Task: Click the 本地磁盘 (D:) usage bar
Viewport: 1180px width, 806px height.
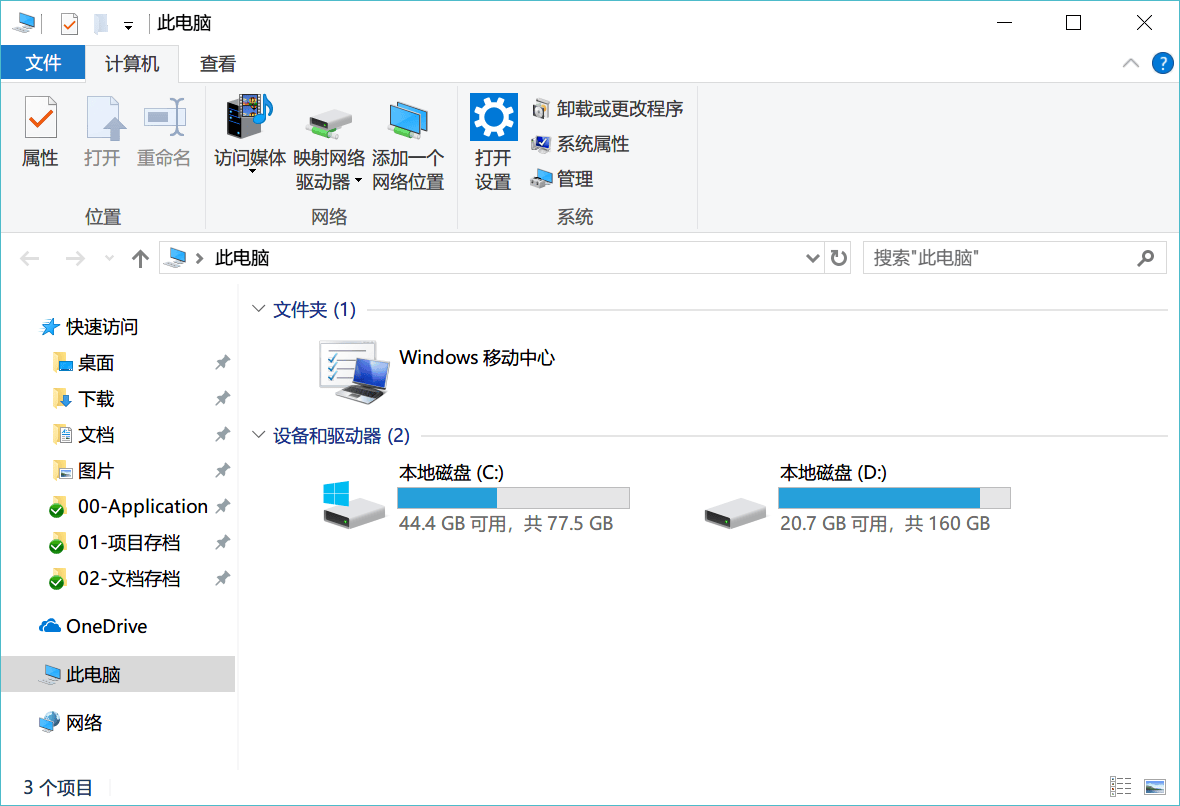Action: [x=894, y=498]
